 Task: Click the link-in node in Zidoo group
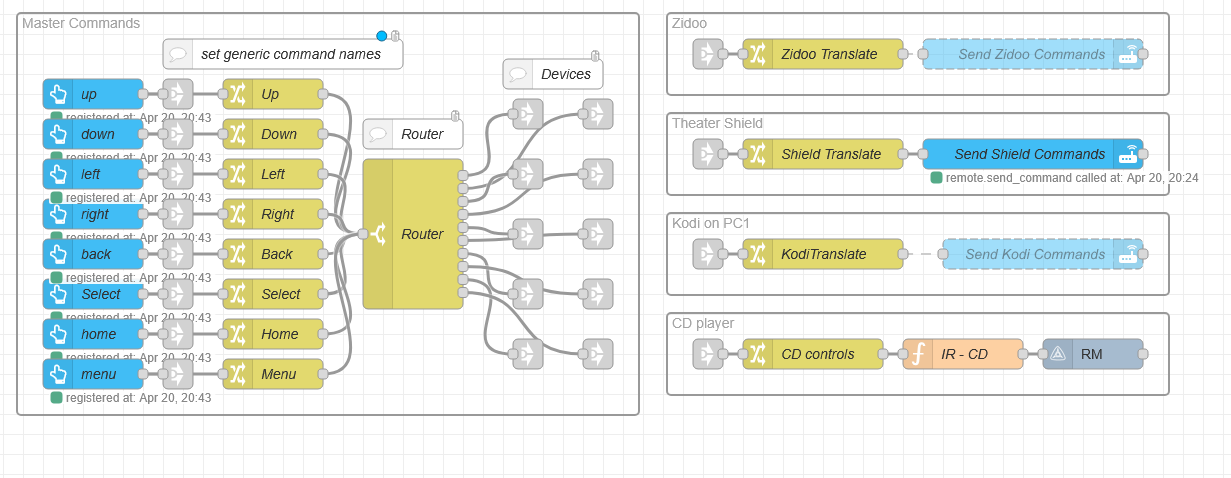(708, 54)
